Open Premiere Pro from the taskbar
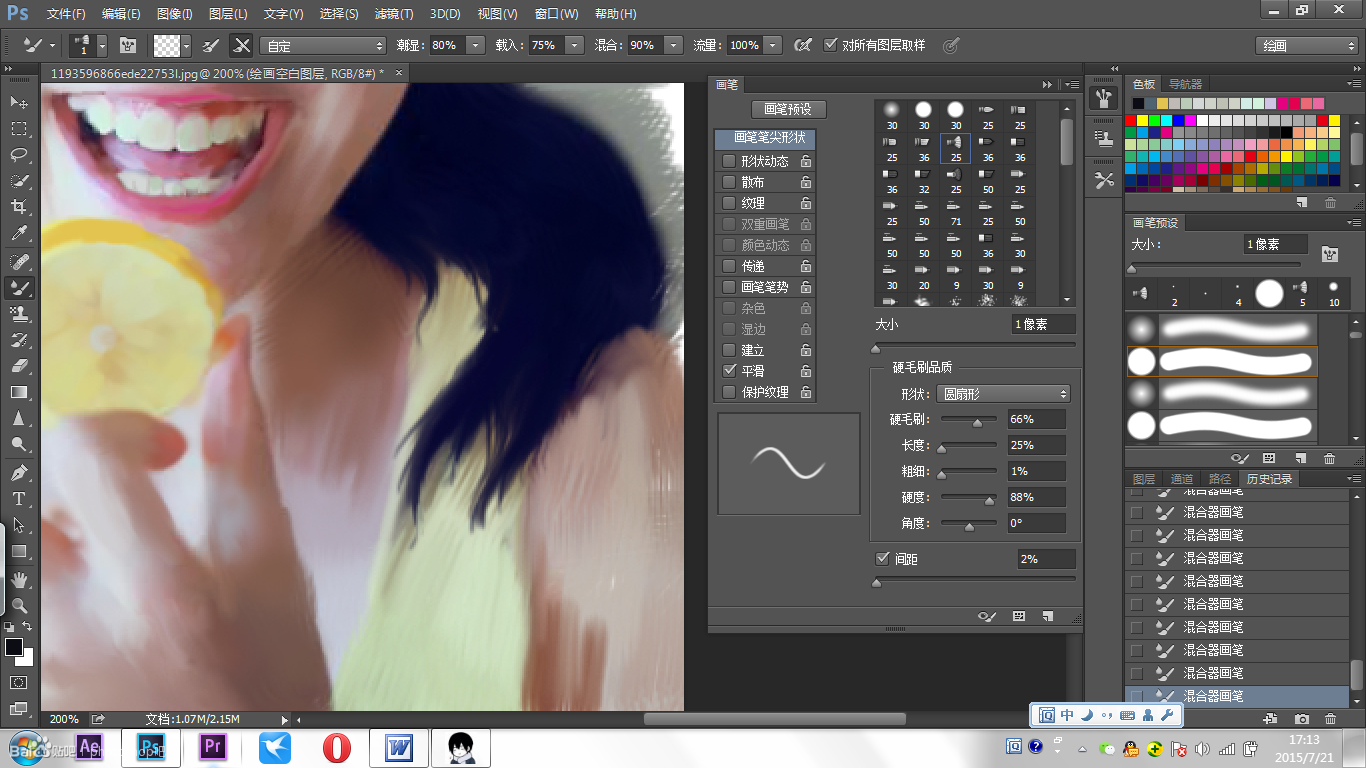 click(x=212, y=747)
